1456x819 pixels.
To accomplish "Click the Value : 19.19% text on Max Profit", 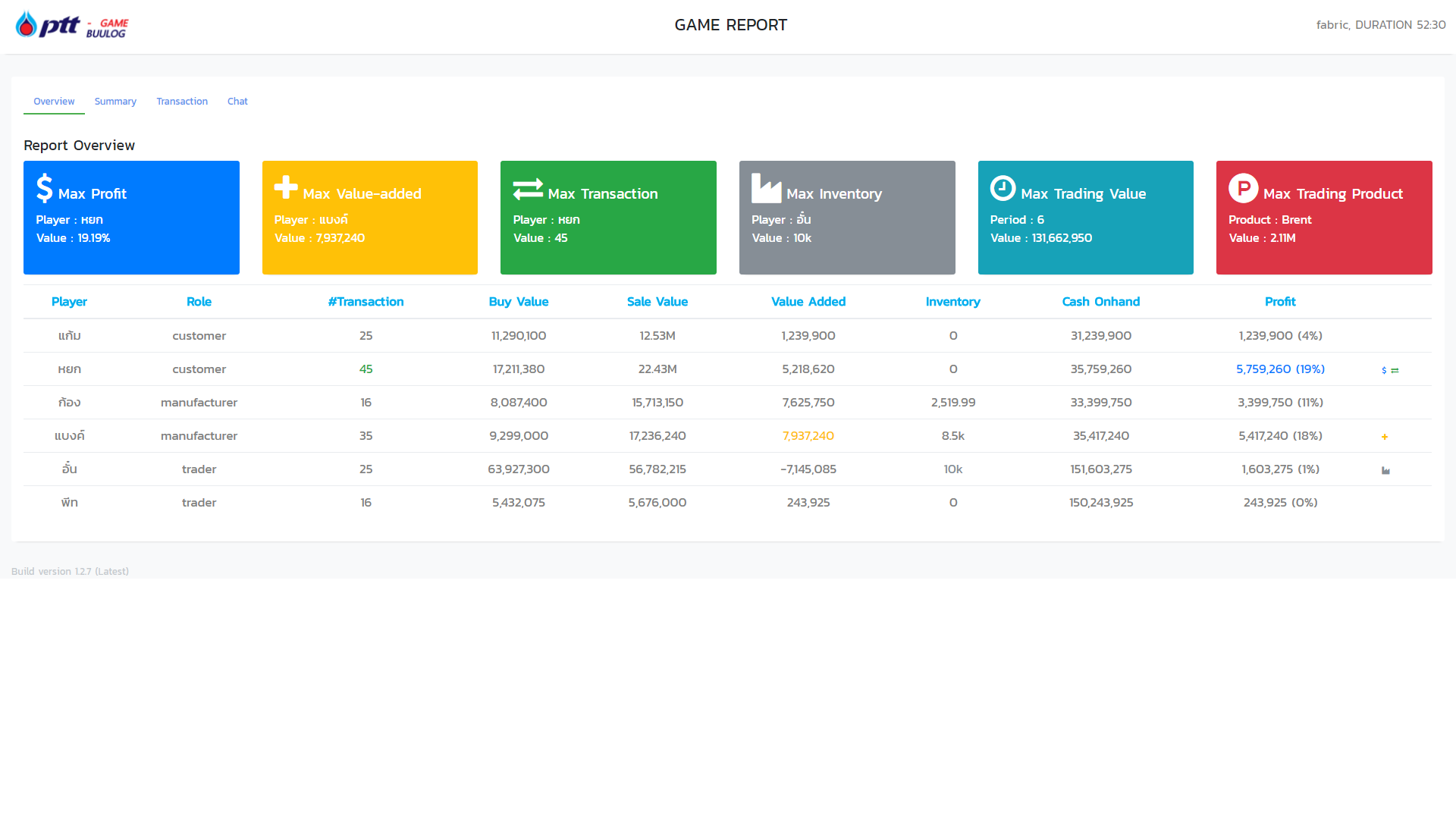I will click(73, 238).
